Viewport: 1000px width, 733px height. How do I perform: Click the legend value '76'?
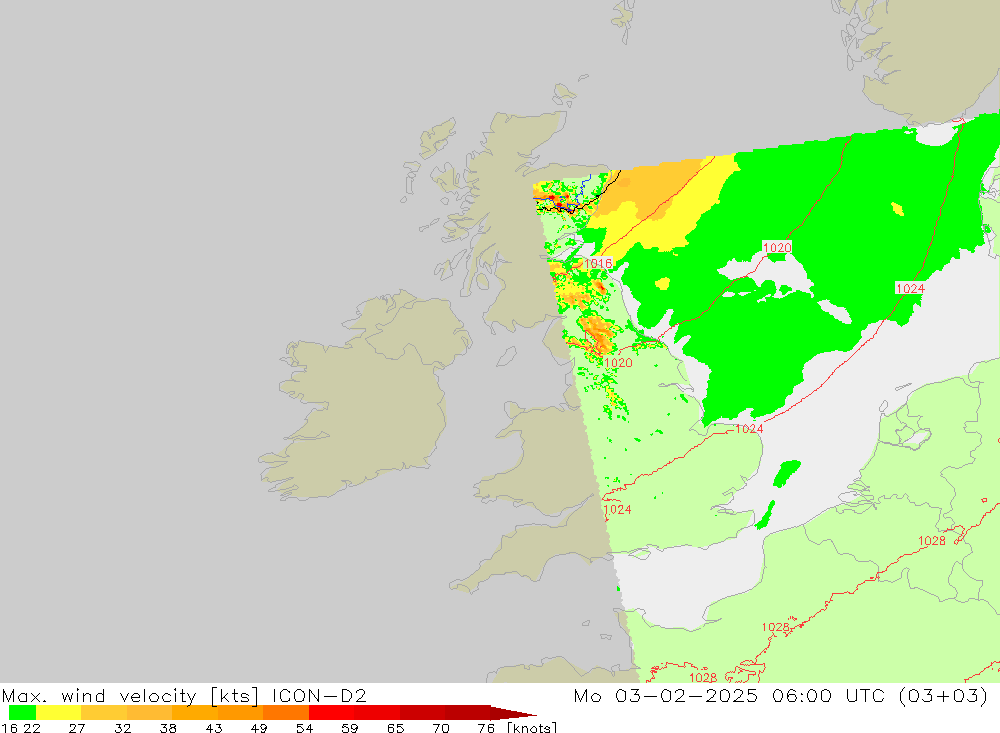[486, 727]
